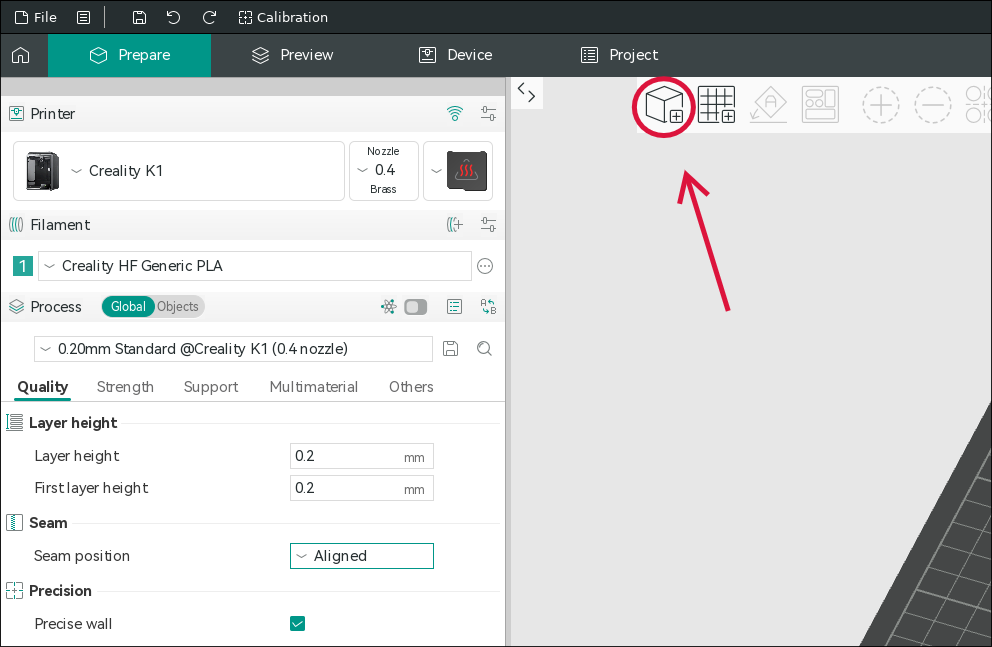Screen dimensions: 992x647
Task: Expand the Seam position Aligned dropdown
Action: (x=362, y=556)
